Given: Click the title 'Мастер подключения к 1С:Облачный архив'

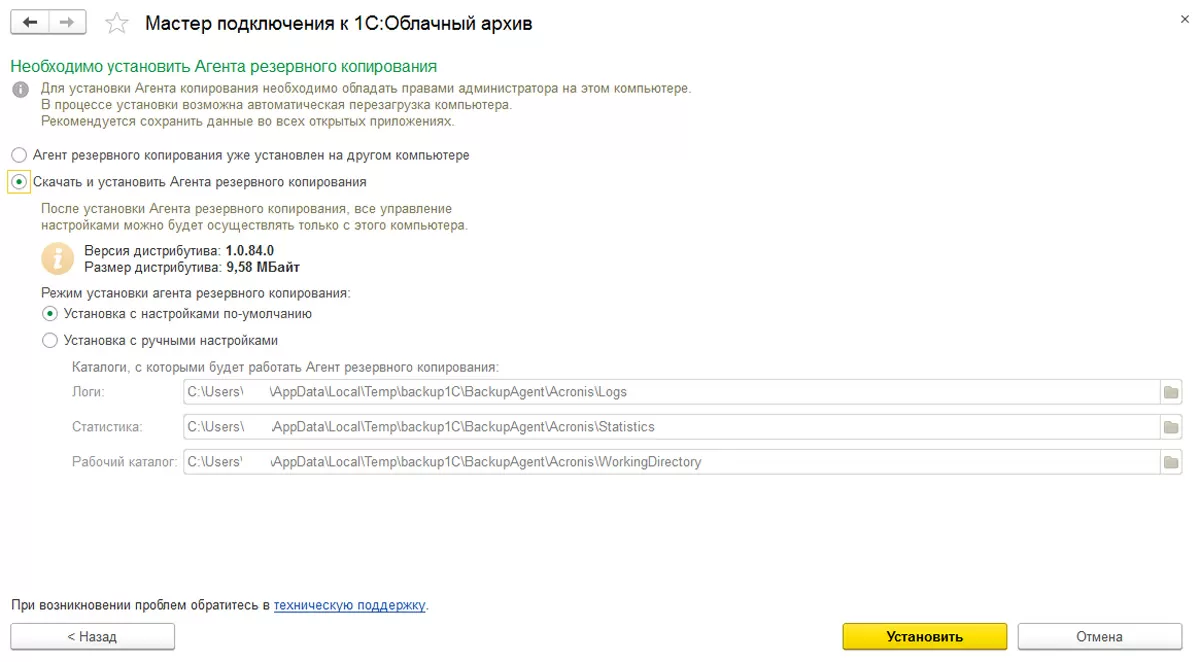Looking at the screenshot, I should coord(339,23).
